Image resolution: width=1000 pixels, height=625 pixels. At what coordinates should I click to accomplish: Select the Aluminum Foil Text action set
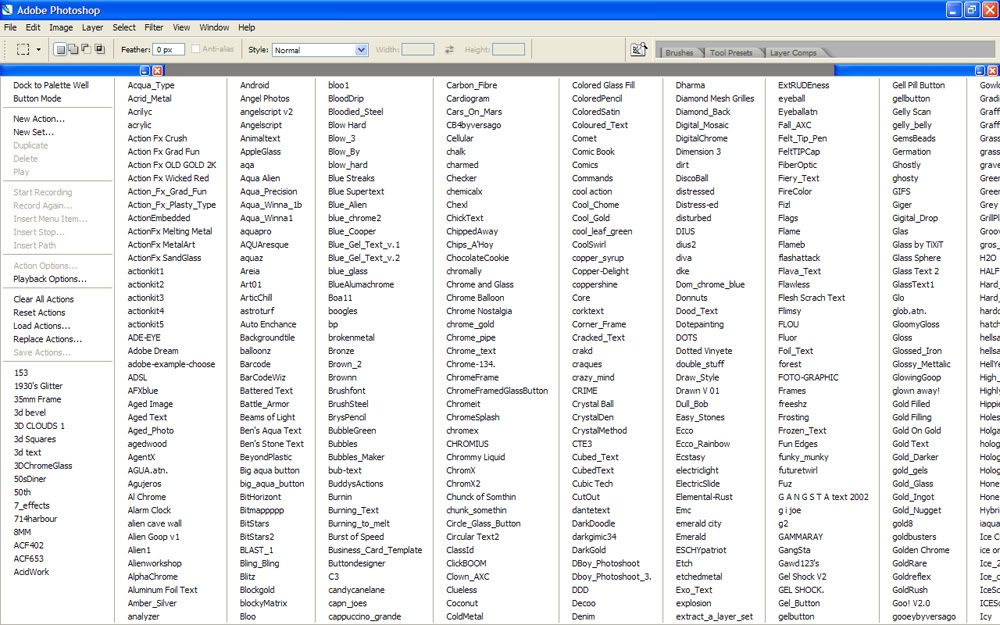click(163, 590)
